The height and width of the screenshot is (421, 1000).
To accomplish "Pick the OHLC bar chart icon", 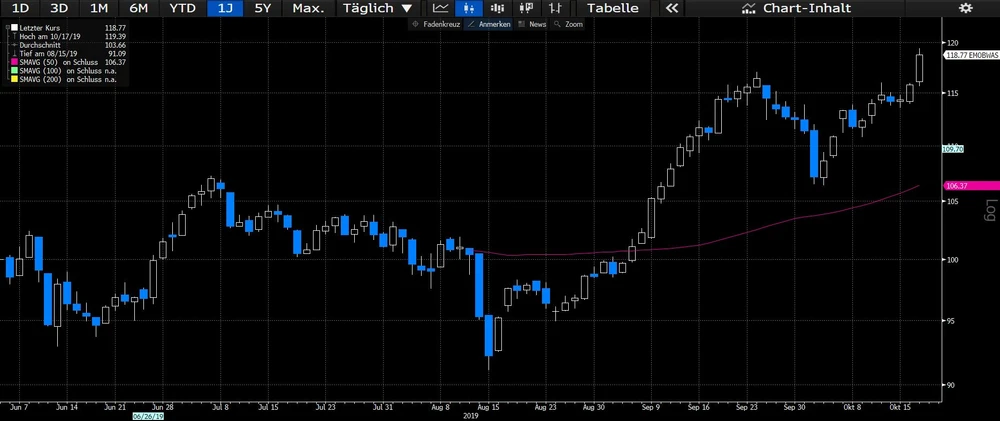I will pyautogui.click(x=548, y=8).
